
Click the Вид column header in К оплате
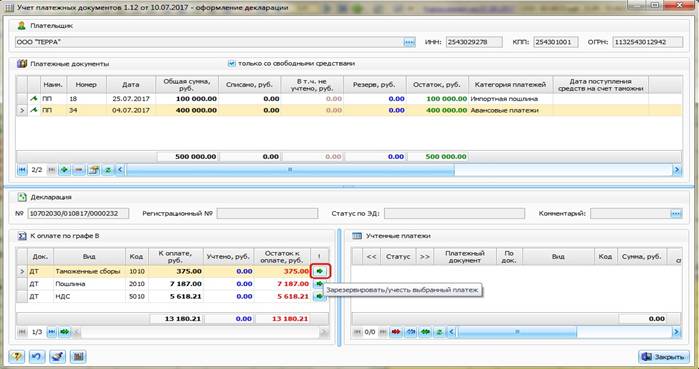[x=89, y=257]
